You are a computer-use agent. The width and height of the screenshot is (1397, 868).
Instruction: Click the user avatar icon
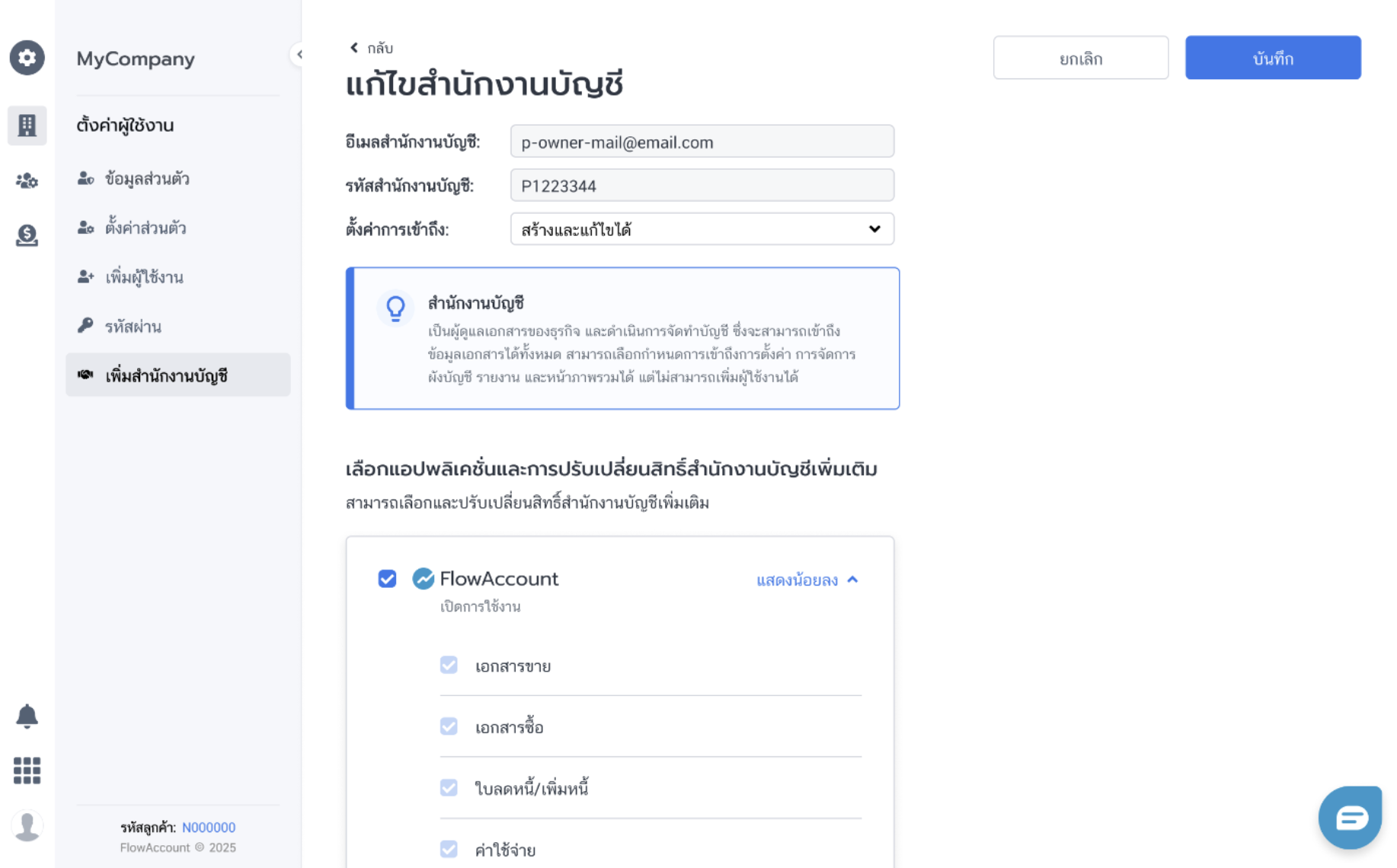[27, 826]
